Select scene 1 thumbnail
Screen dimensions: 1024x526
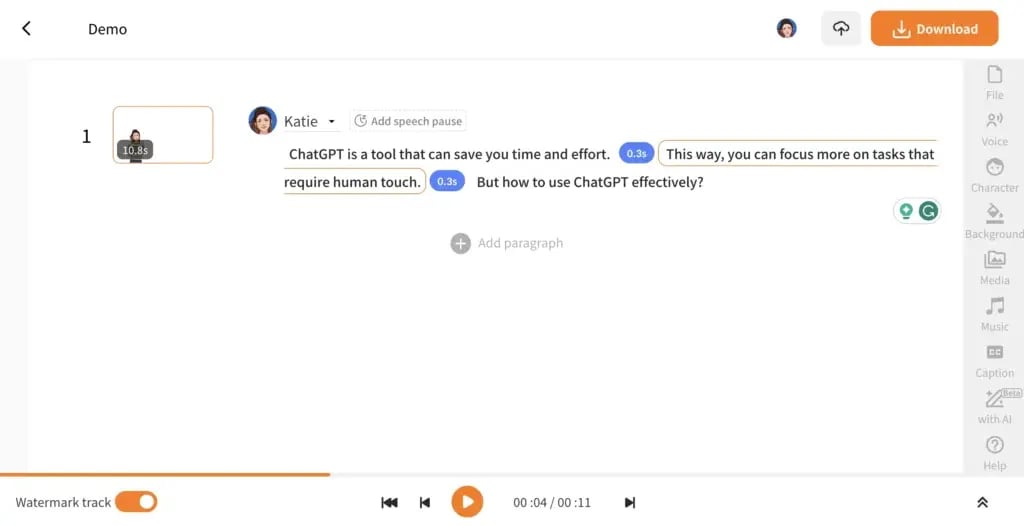click(163, 135)
